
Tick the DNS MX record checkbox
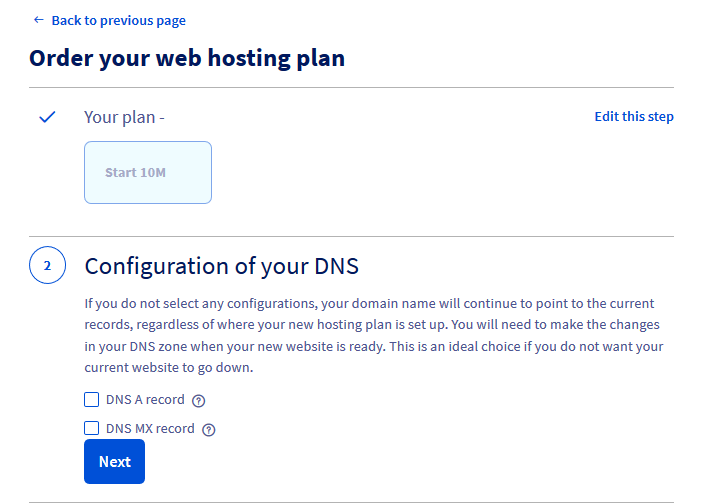tap(92, 429)
